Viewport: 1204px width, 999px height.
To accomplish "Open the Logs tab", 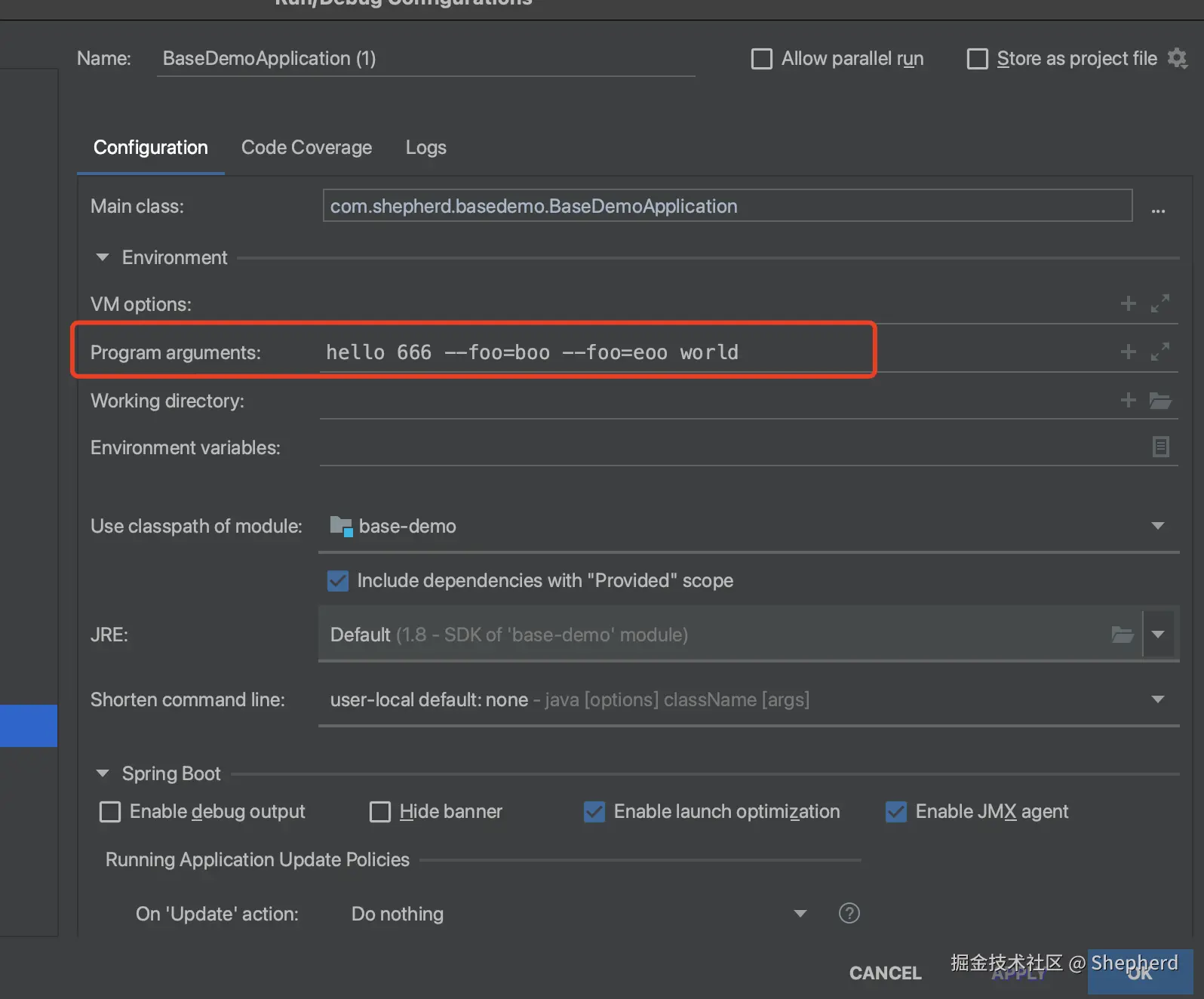I will click(x=425, y=147).
